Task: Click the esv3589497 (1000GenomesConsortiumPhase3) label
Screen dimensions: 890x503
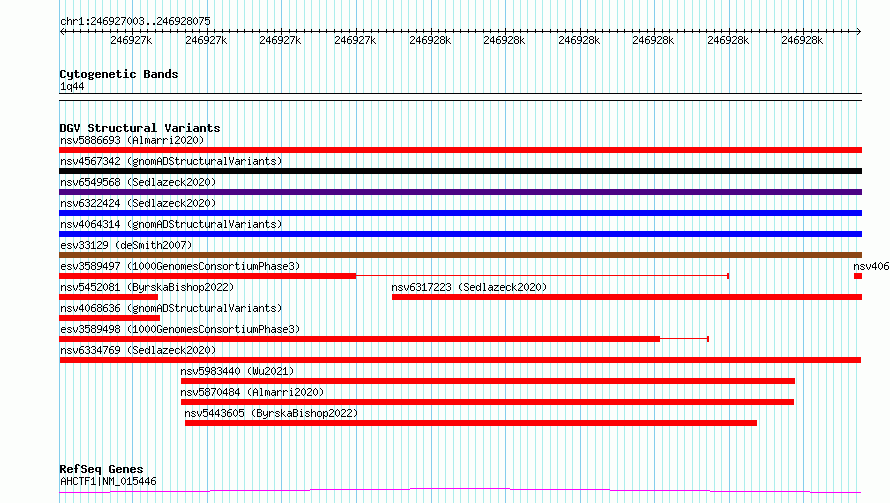Action: 180,266
